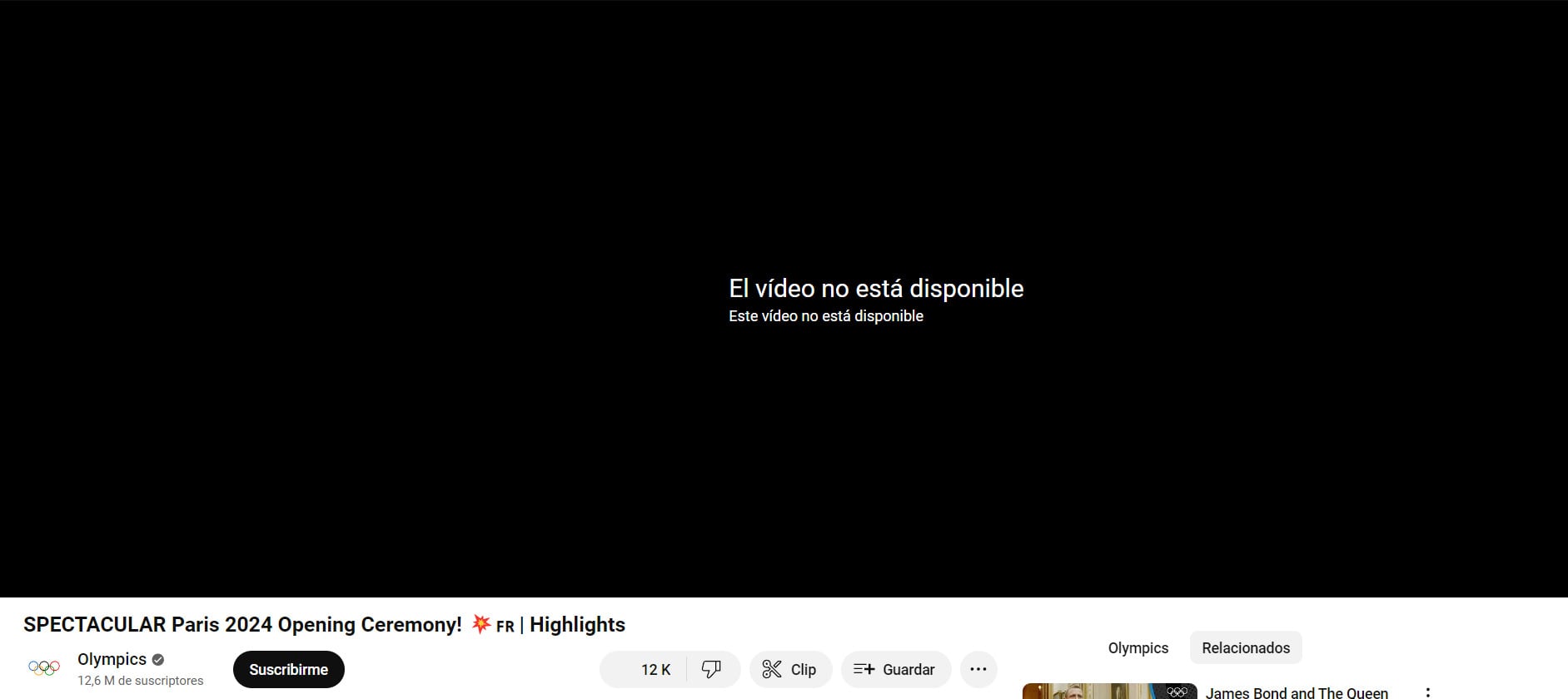
Task: Click the Paris 2024 Opening Ceremony title
Action: pos(241,624)
